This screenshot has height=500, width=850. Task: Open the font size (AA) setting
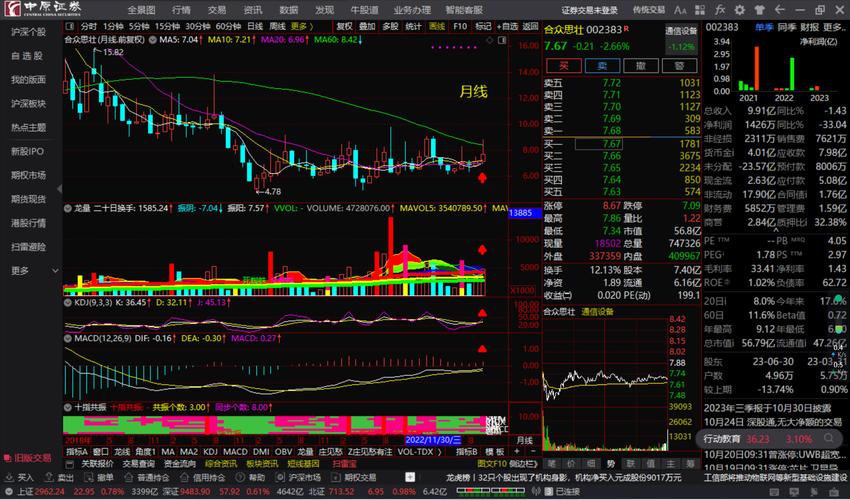coord(680,10)
